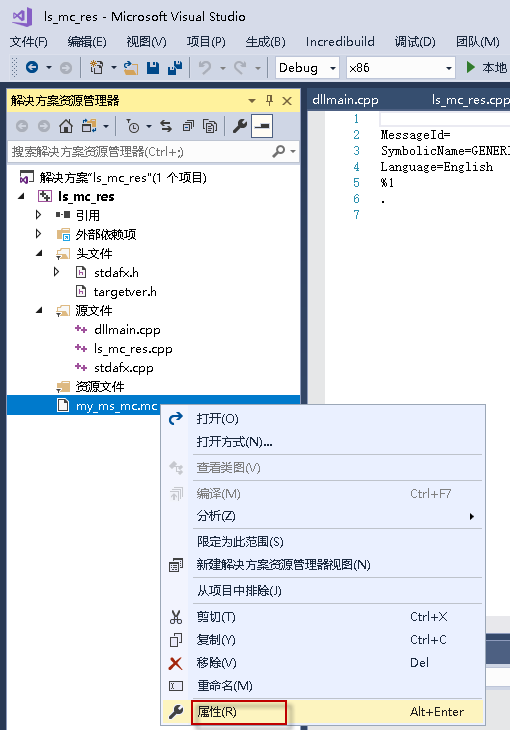Screen dimensions: 510x730
Task: Collapse the 源文件 folder
Action: point(39,310)
